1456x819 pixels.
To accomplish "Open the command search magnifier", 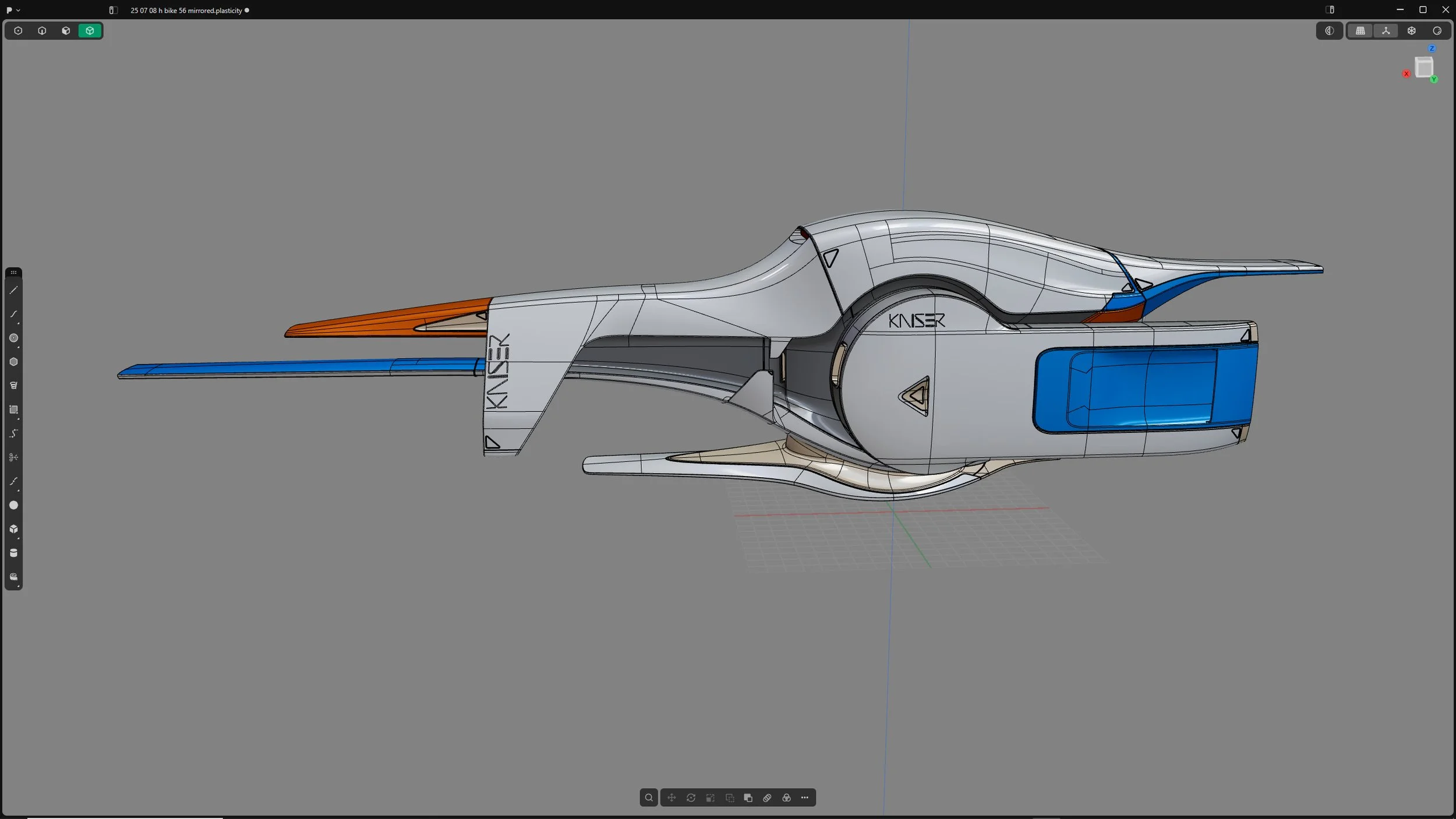I will pyautogui.click(x=649, y=797).
